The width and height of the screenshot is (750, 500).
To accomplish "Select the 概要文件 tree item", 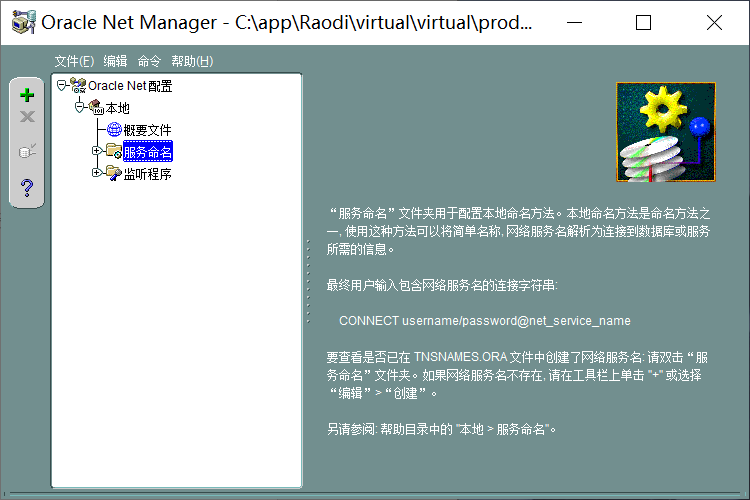I will [x=147, y=130].
